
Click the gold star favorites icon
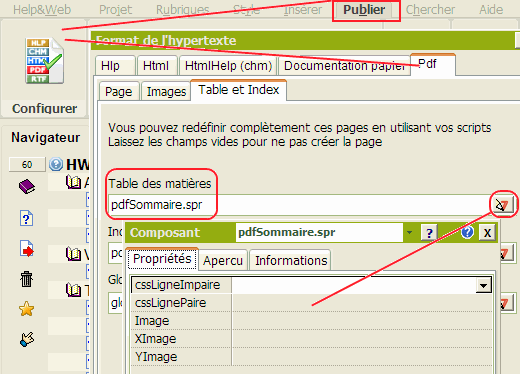[26, 309]
